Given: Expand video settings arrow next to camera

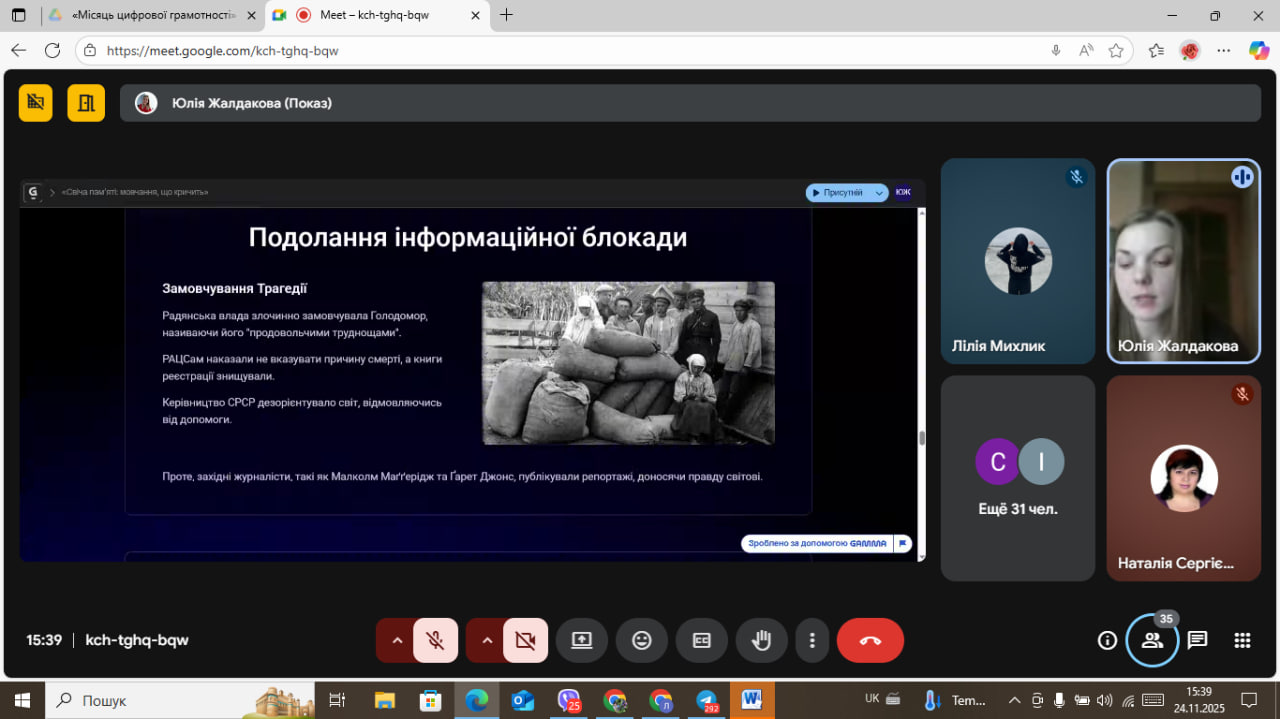Looking at the screenshot, I should pyautogui.click(x=487, y=641).
